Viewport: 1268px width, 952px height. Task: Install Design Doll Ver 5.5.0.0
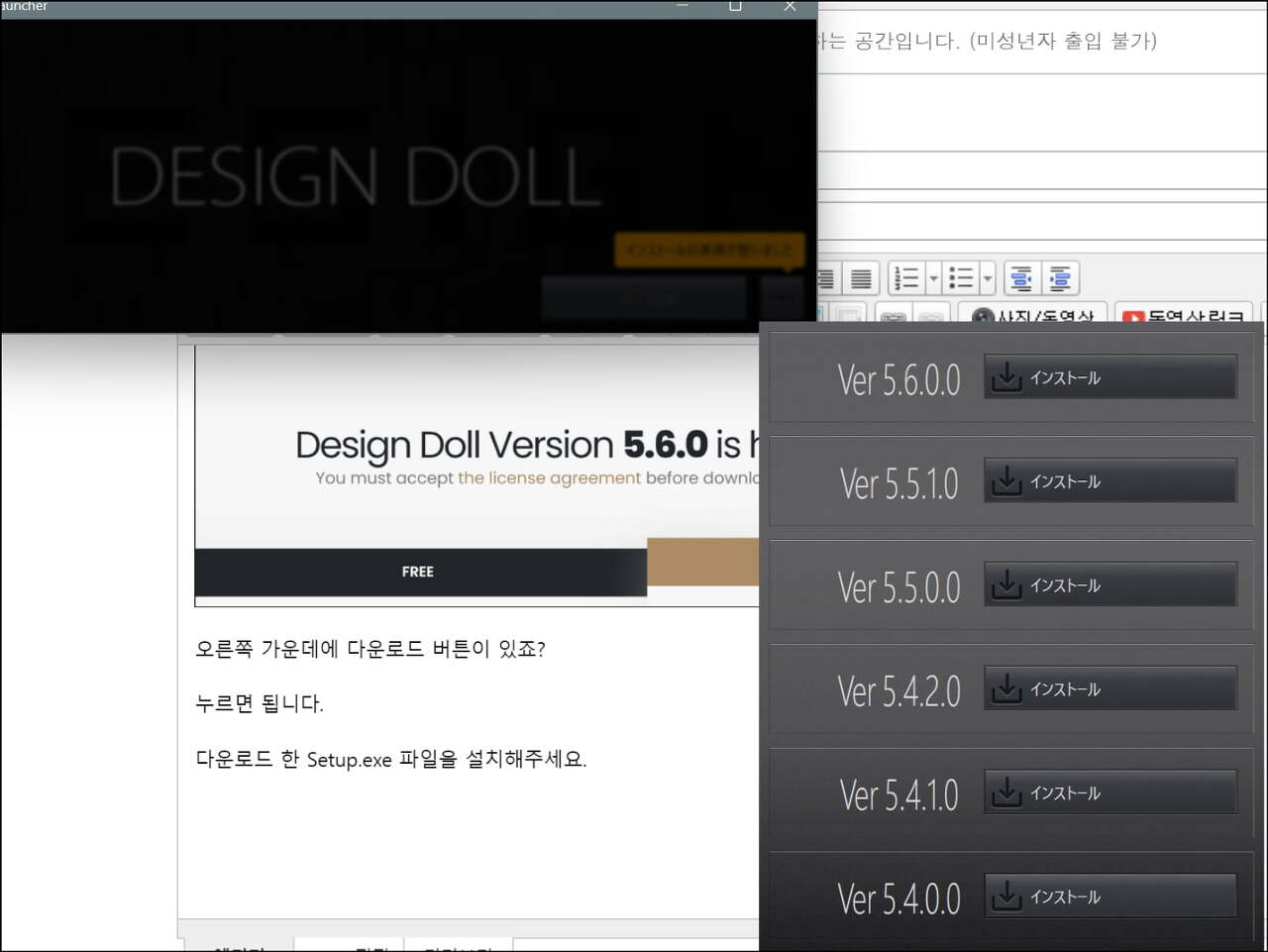tap(1110, 584)
